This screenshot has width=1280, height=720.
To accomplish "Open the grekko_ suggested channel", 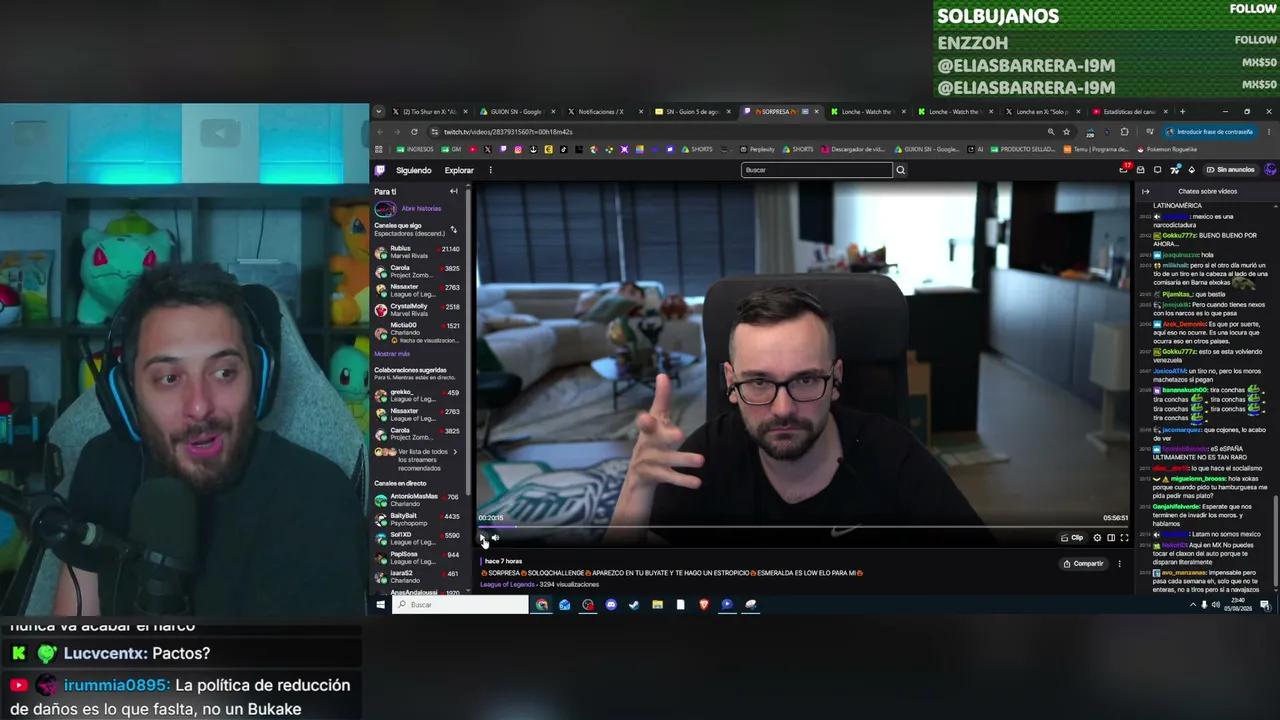I will click(417, 396).
